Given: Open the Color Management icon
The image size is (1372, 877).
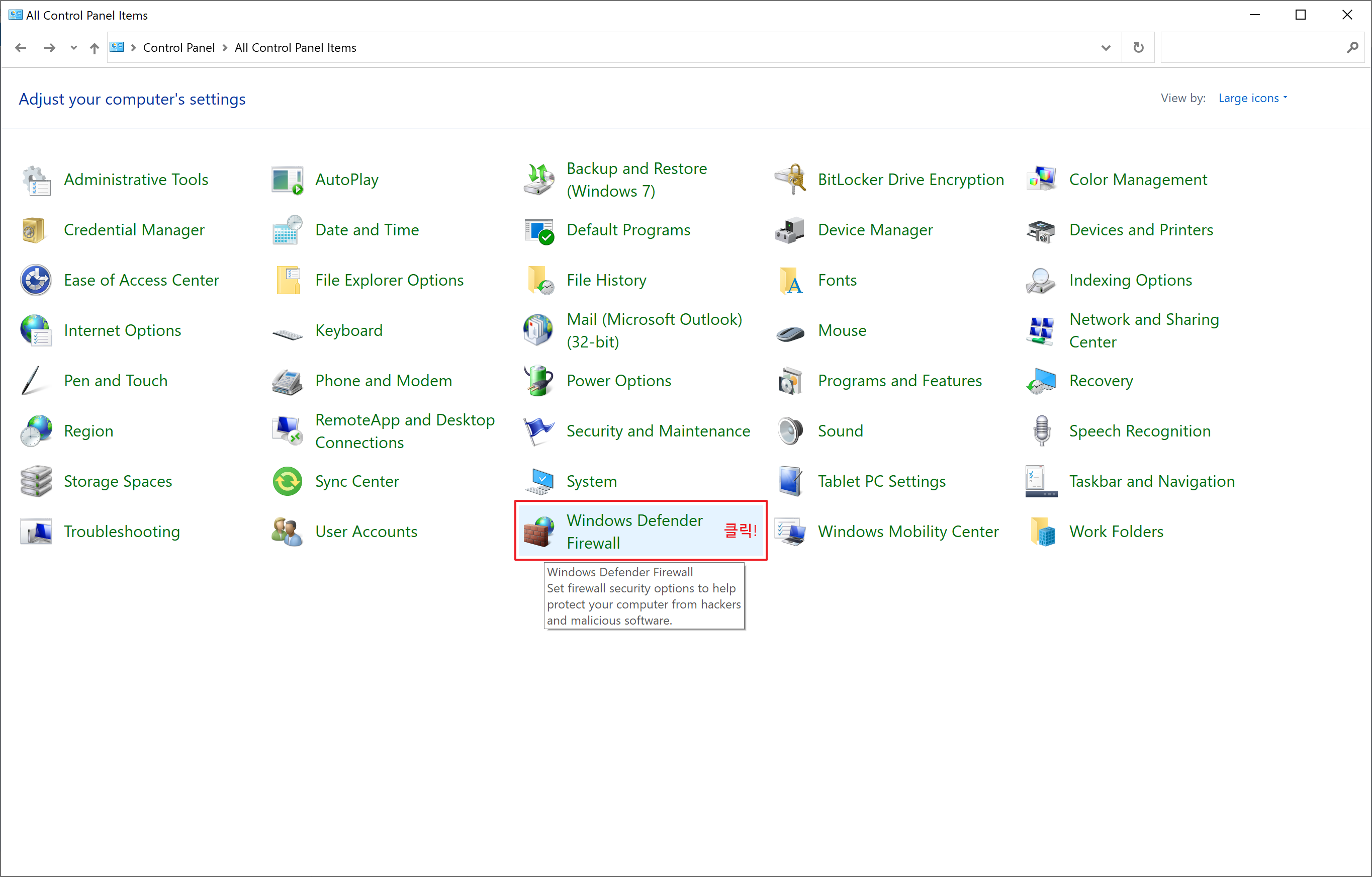Looking at the screenshot, I should pyautogui.click(x=1042, y=180).
